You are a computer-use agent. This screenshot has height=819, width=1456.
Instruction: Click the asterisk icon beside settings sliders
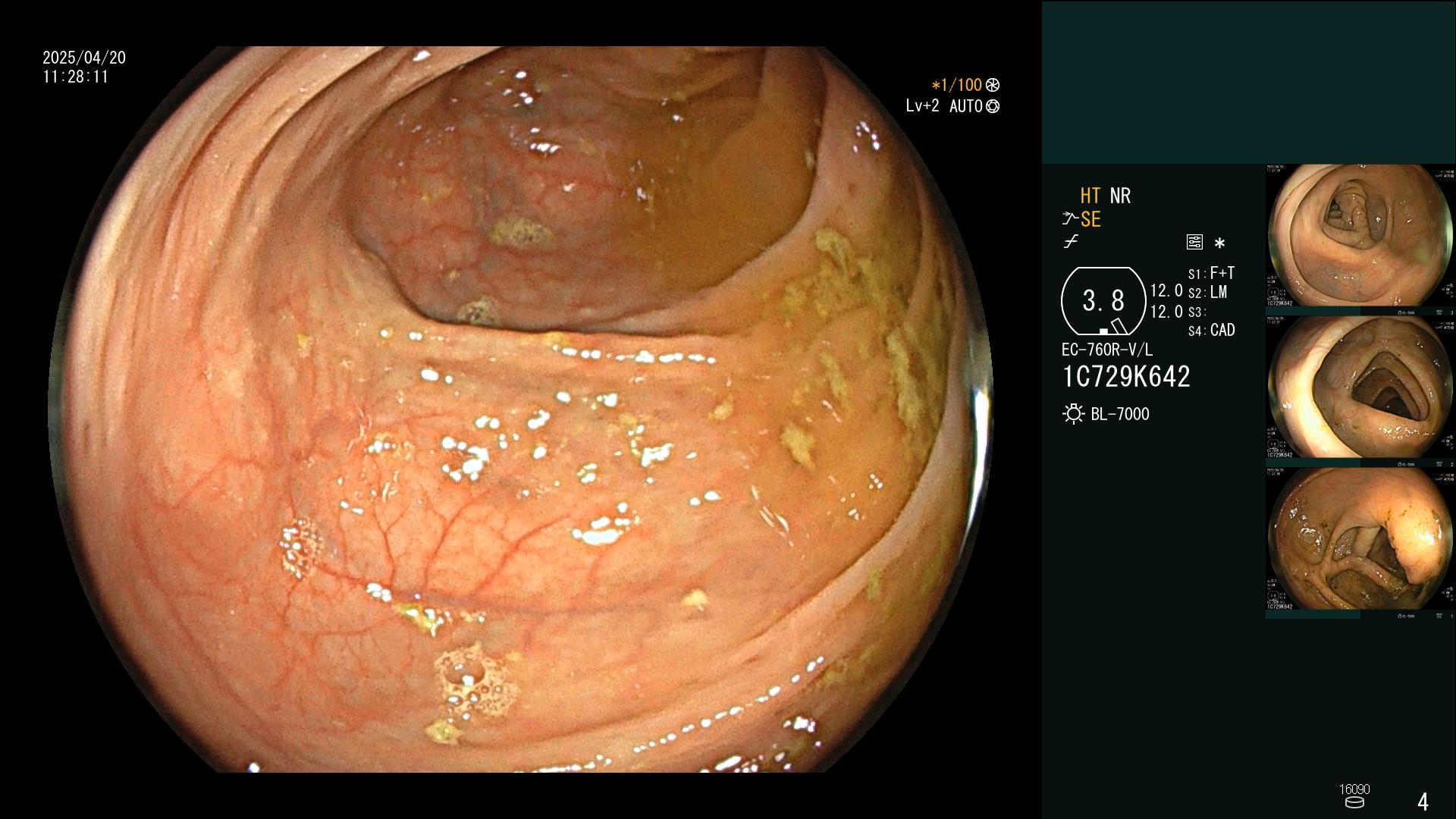(1219, 243)
